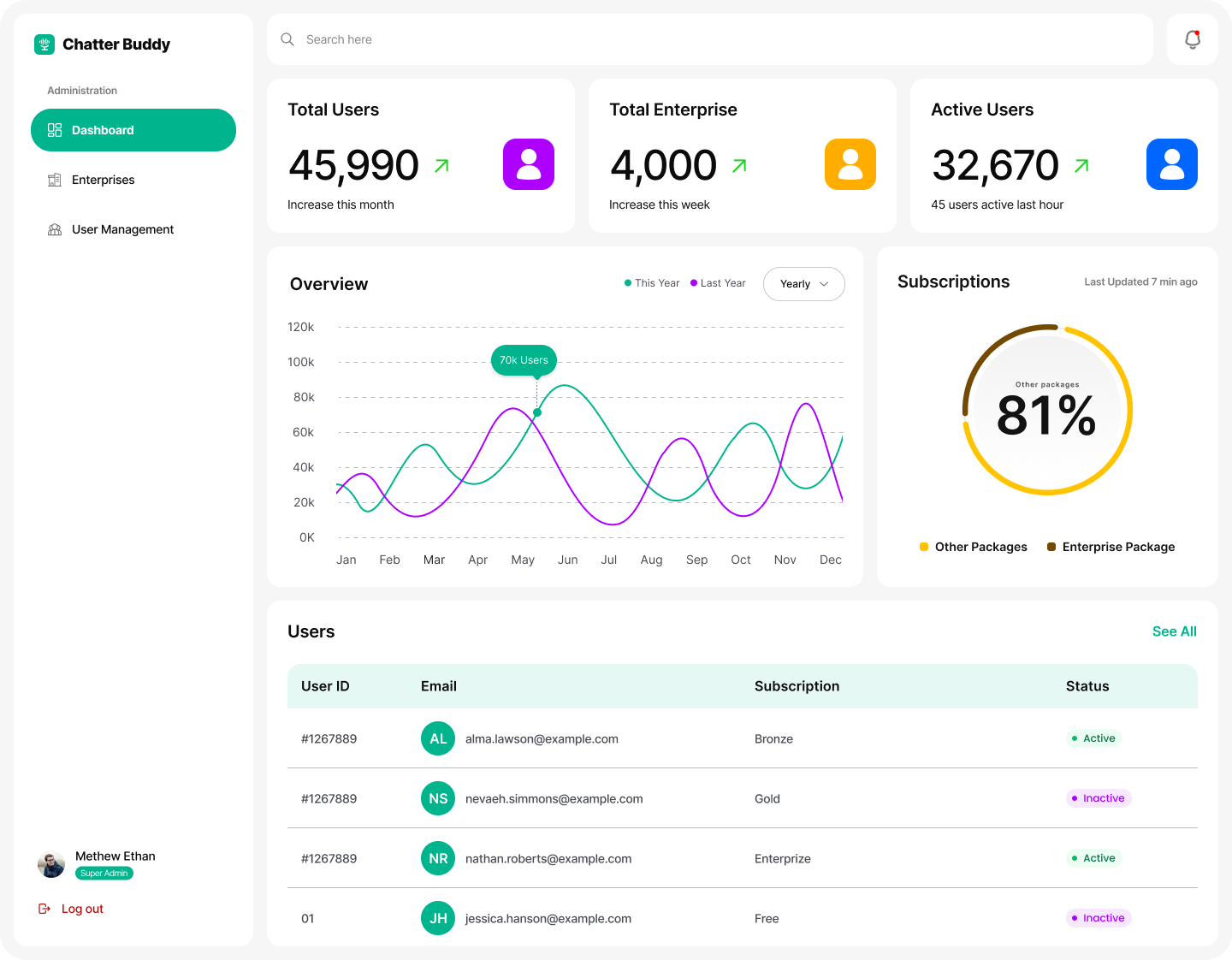Click the blue Active Users avatar icon
The image size is (1232, 960).
point(1171,163)
